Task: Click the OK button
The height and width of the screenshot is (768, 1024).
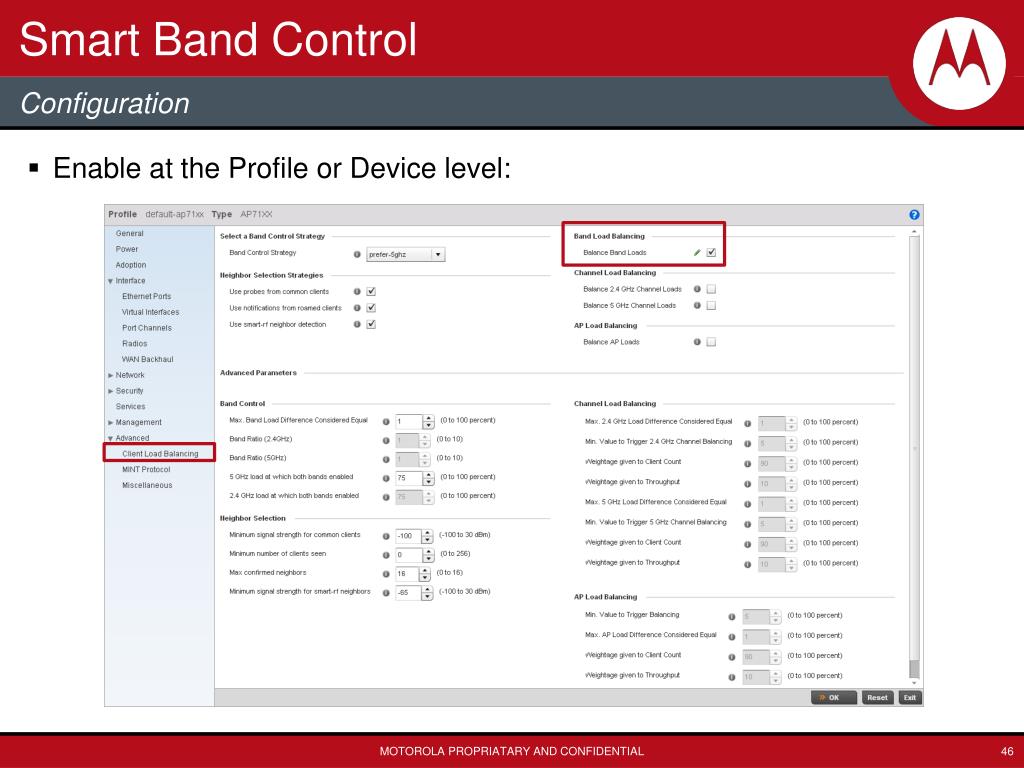Action: pyautogui.click(x=834, y=697)
